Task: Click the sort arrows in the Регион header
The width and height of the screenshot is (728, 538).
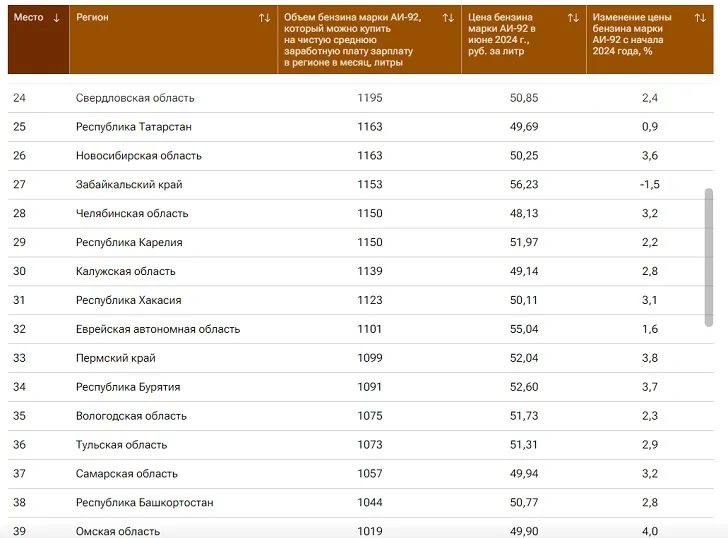Action: (264, 18)
